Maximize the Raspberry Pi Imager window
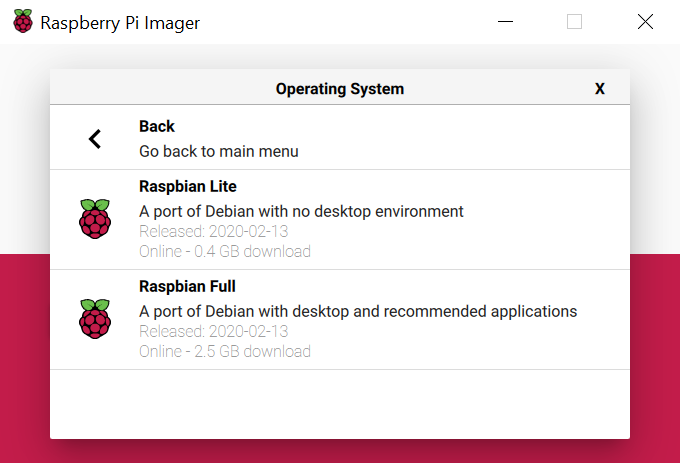Image resolution: width=680 pixels, height=463 pixels. pos(575,21)
